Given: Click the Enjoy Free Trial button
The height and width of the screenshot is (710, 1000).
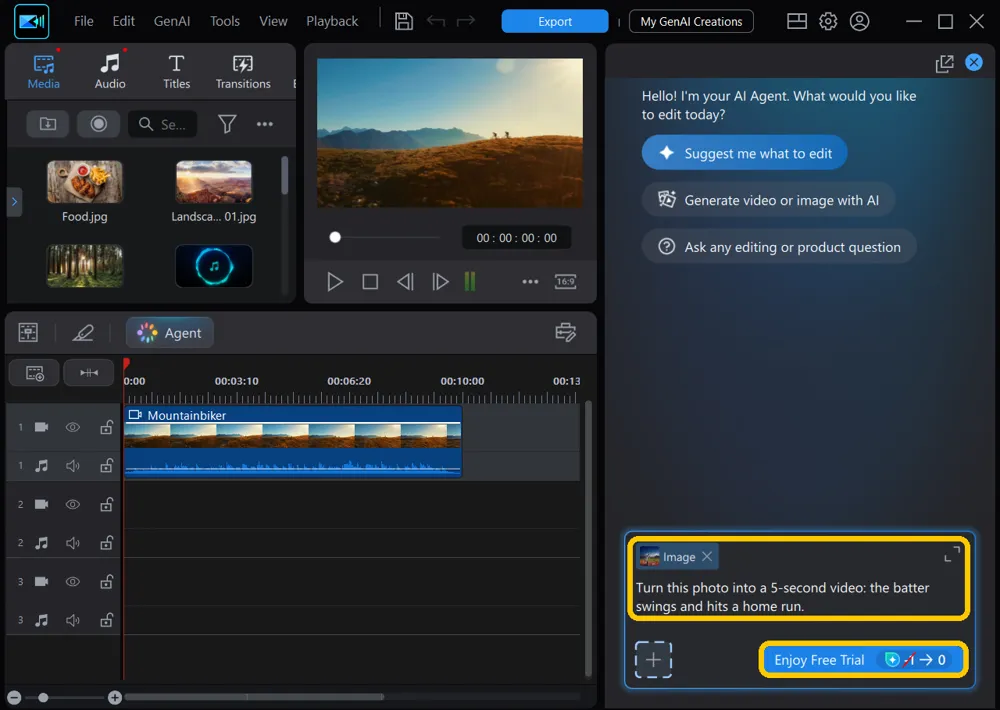Looking at the screenshot, I should click(x=864, y=660).
